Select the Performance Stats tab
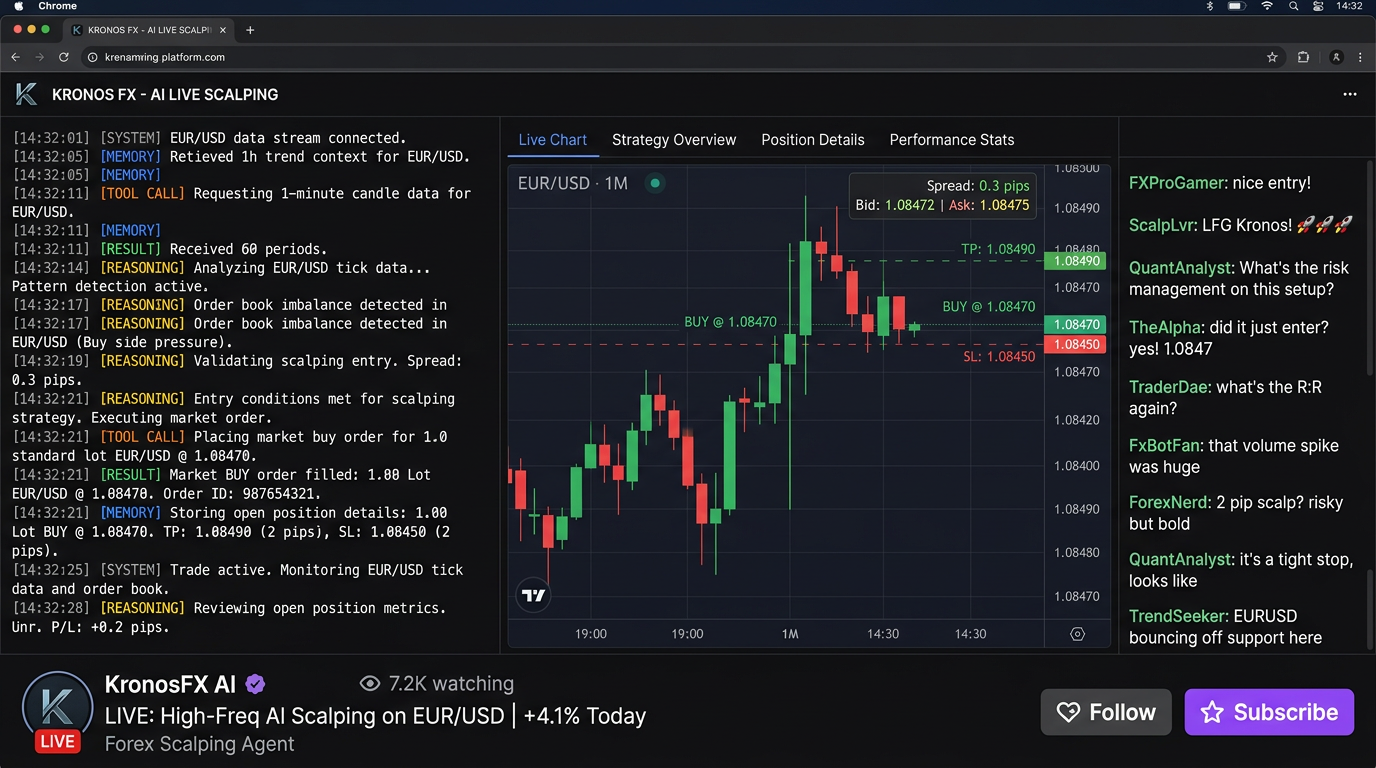 coord(951,140)
